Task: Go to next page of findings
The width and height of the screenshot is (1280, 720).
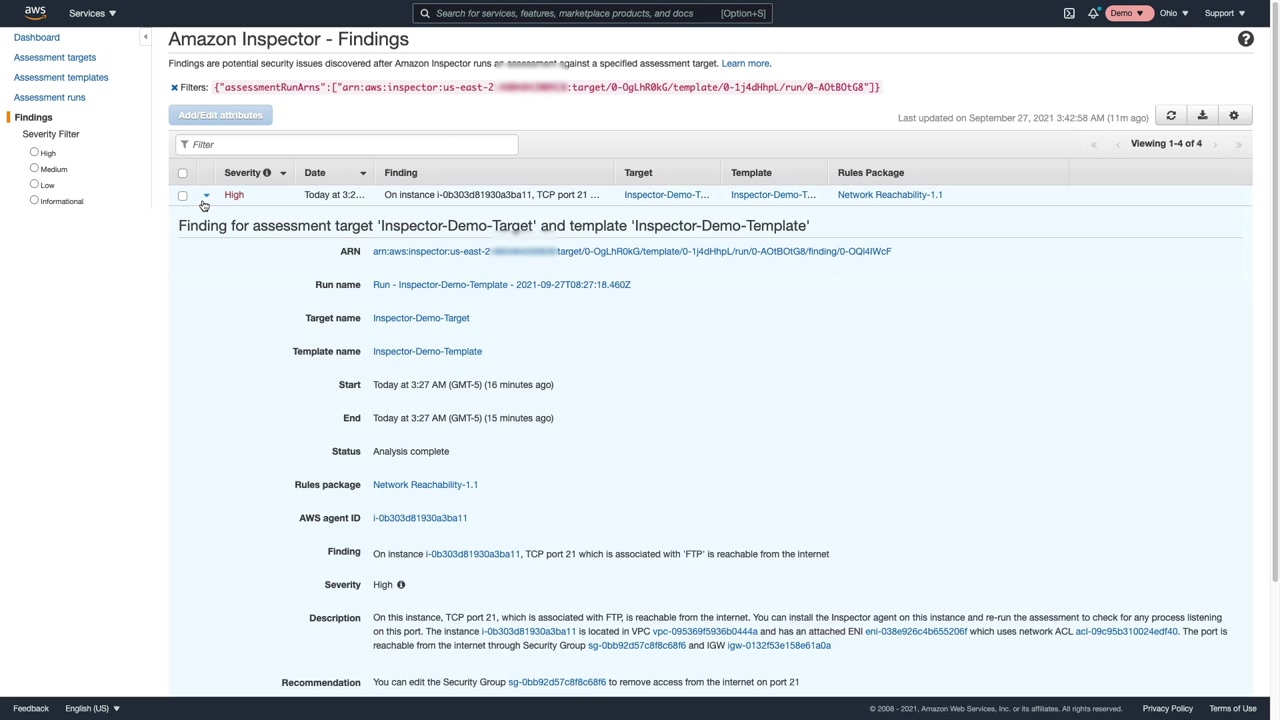Action: coord(1215,144)
